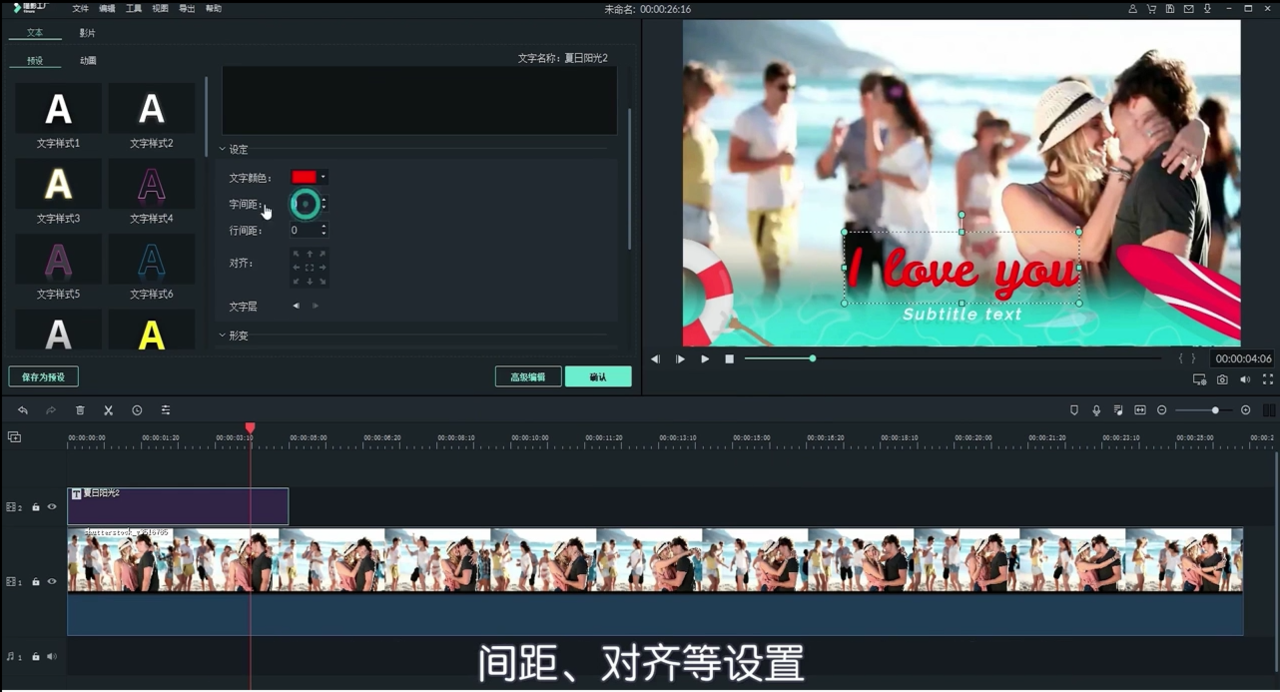Image resolution: width=1280 pixels, height=692 pixels.
Task: Click the clock duration icon in the timeline toolbar
Action: point(136,410)
